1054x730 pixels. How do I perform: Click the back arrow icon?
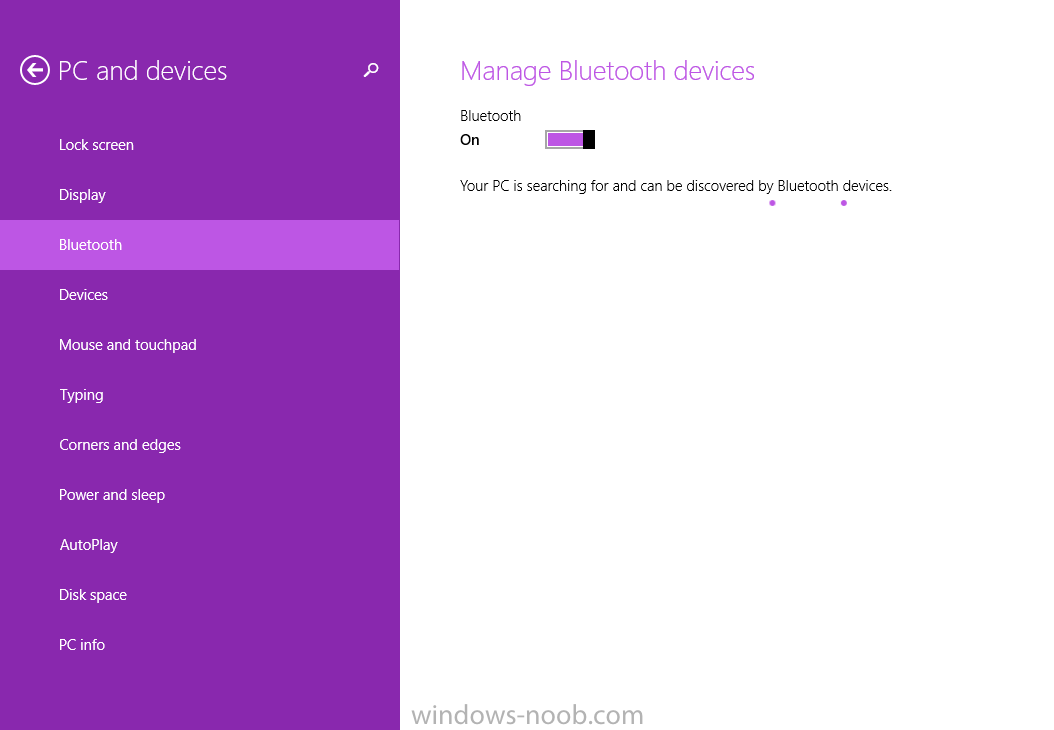(35, 70)
